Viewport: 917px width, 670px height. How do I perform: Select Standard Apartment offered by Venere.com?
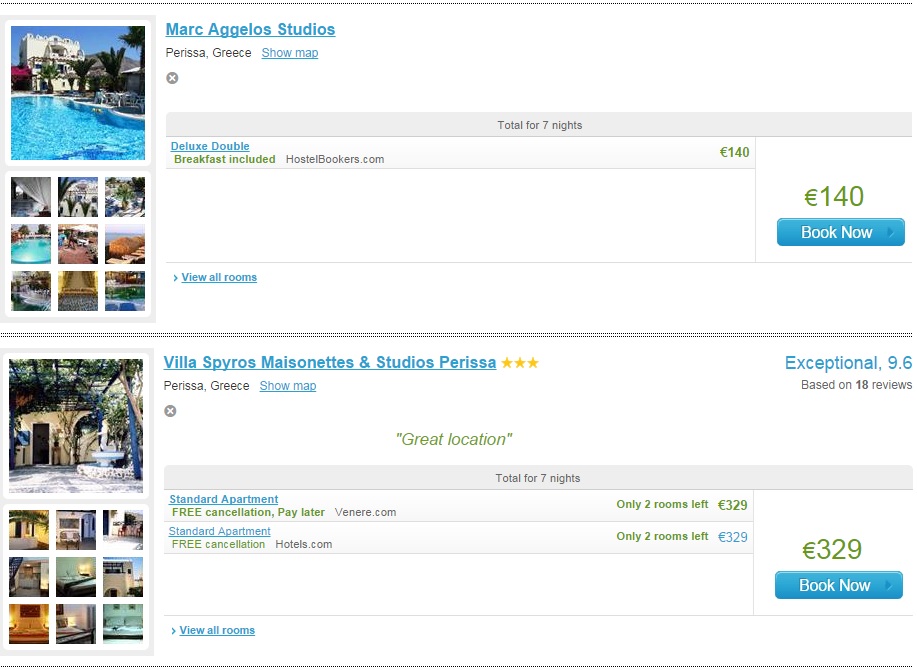(x=224, y=499)
